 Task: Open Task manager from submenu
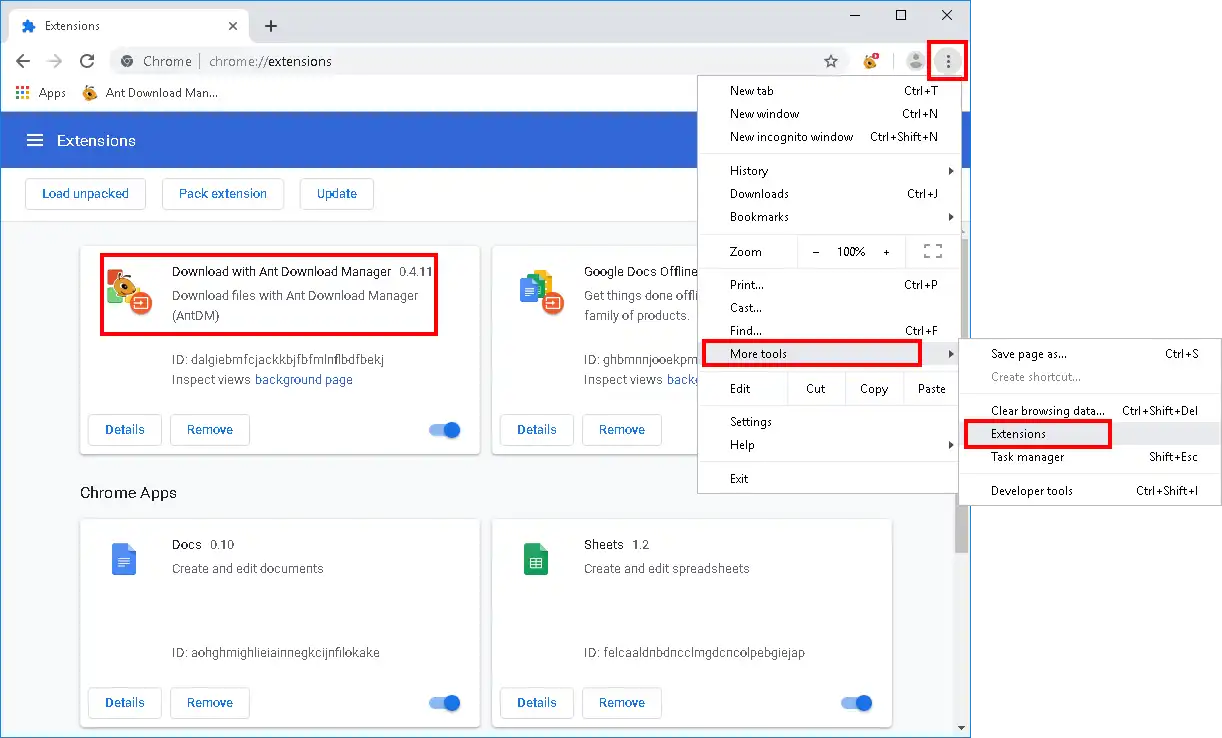(x=1090, y=457)
